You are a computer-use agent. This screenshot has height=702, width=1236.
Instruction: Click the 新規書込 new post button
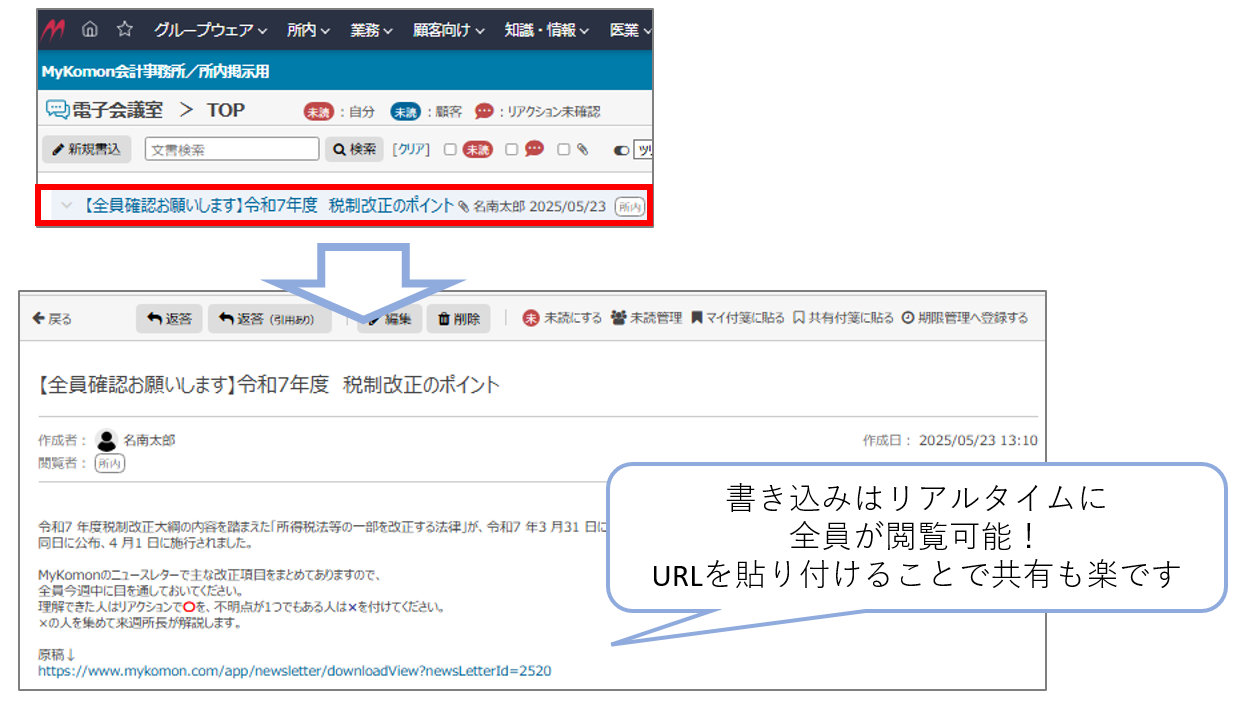(x=86, y=149)
